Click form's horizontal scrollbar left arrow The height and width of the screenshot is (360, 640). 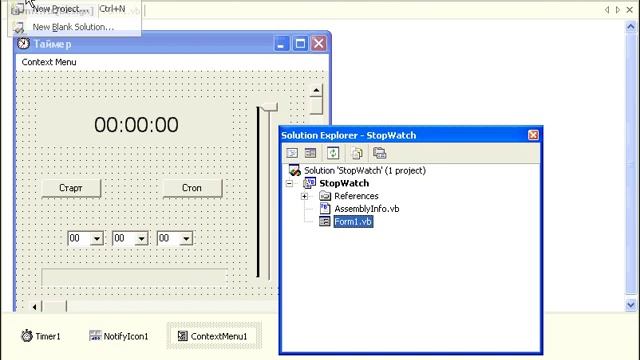coord(34,306)
